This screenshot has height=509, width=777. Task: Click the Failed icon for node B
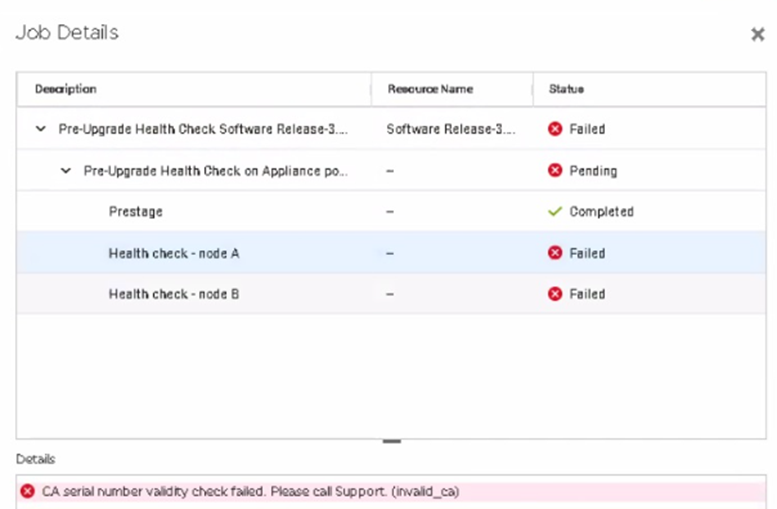(555, 294)
